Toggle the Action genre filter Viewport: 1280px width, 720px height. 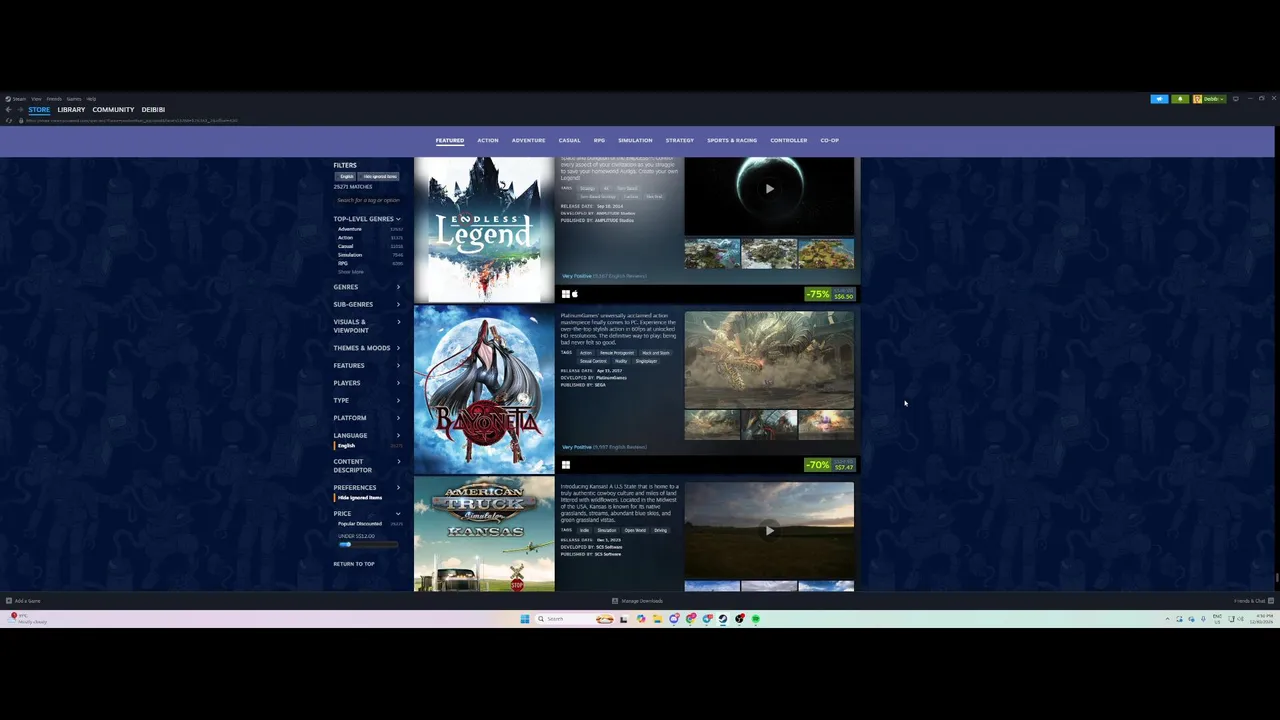pyautogui.click(x=369, y=238)
